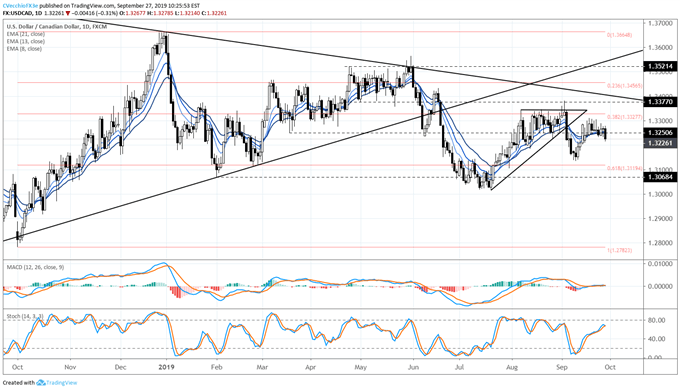The image size is (680, 390).
Task: Click the 1 (1.27823) Fibonacci label
Action: click(x=619, y=250)
